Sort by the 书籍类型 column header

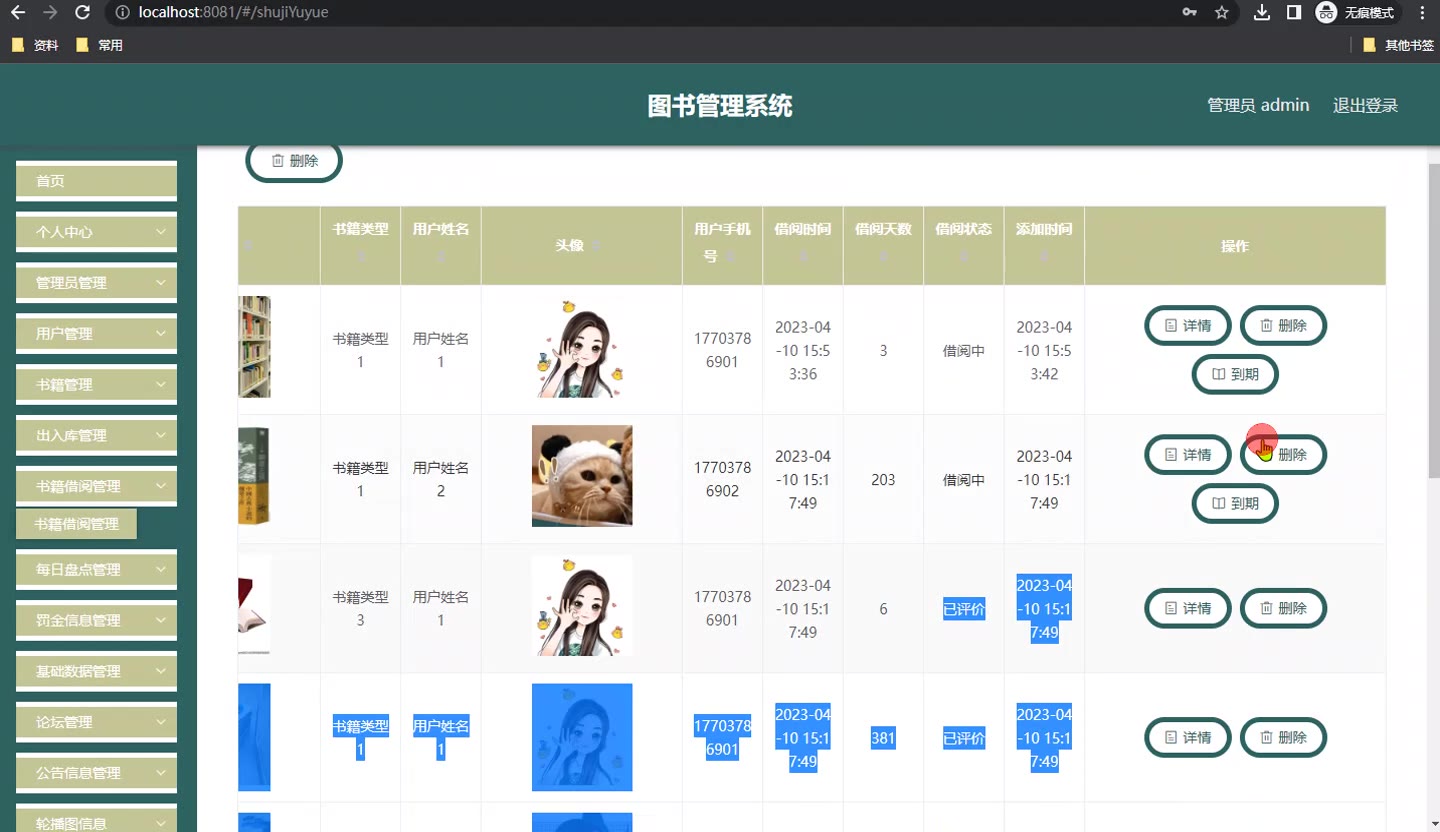(x=360, y=245)
